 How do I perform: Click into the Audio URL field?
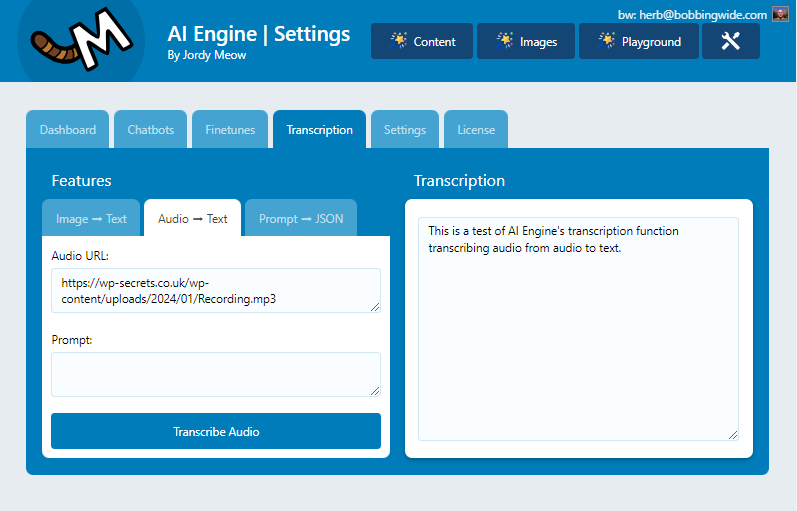click(216, 290)
